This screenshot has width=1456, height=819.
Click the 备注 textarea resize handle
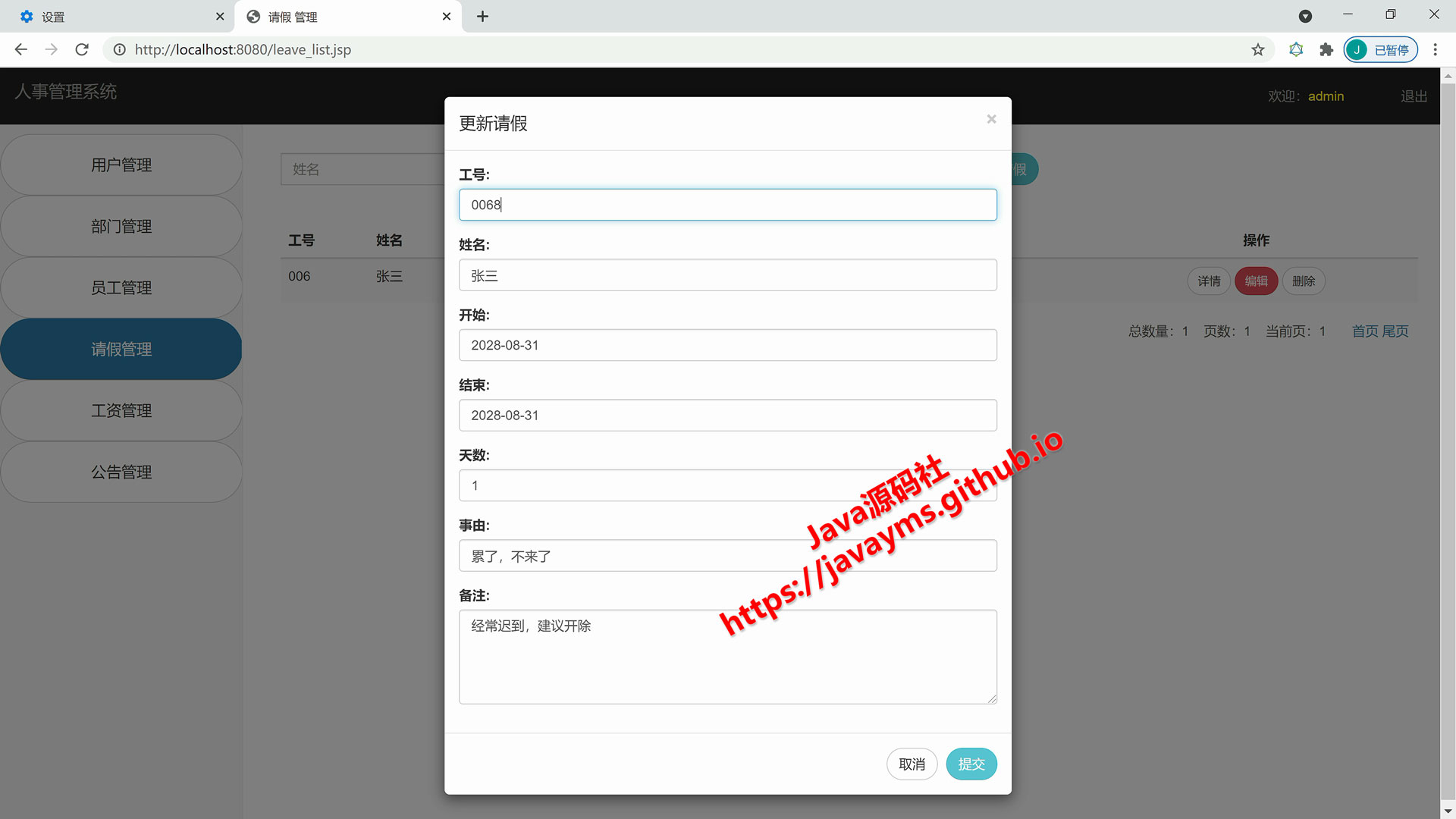pos(992,699)
